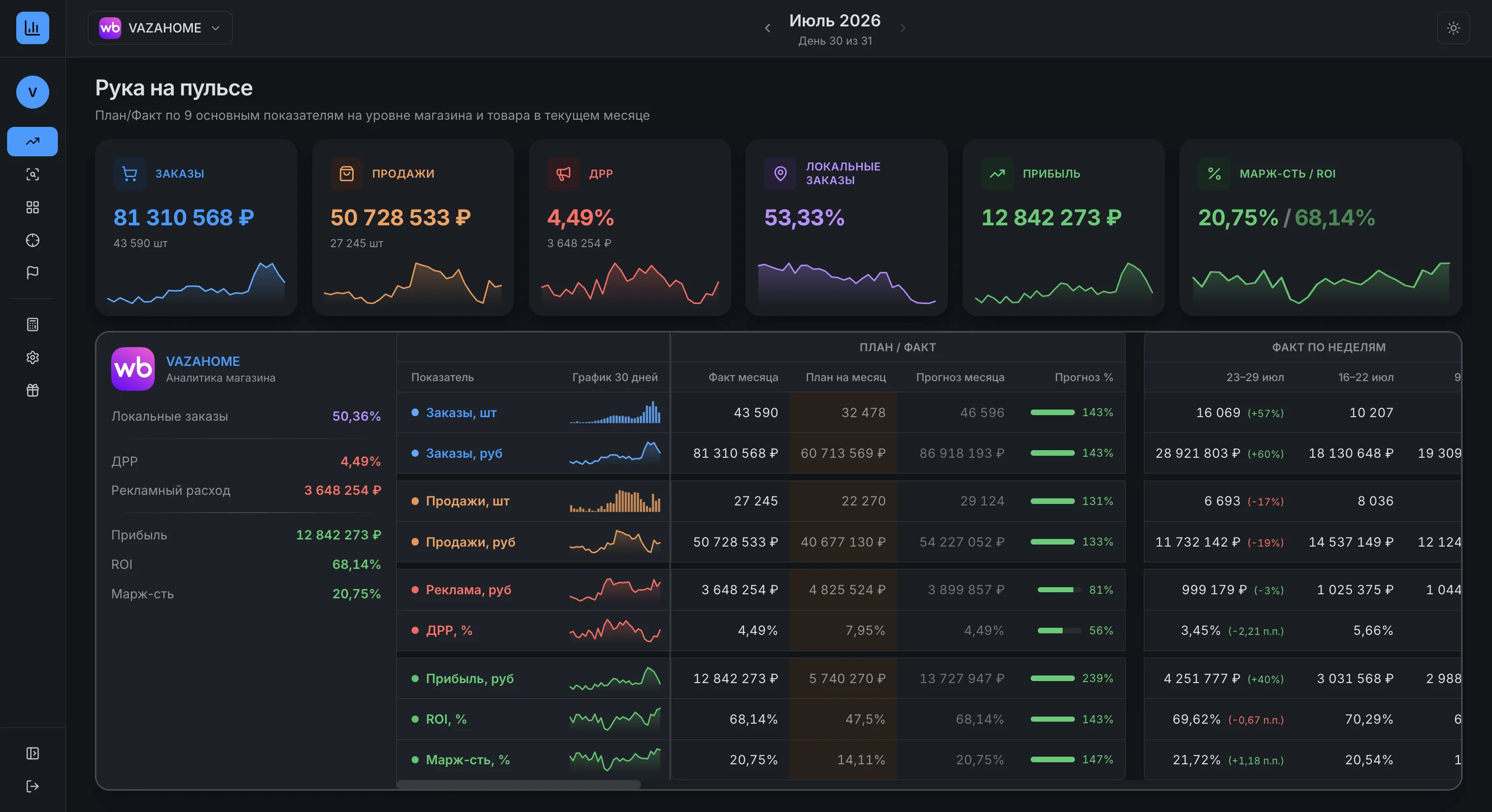Screen dimensions: 1492x812
Task: Click the 56% progress bar for ДРР
Action: (1059, 630)
